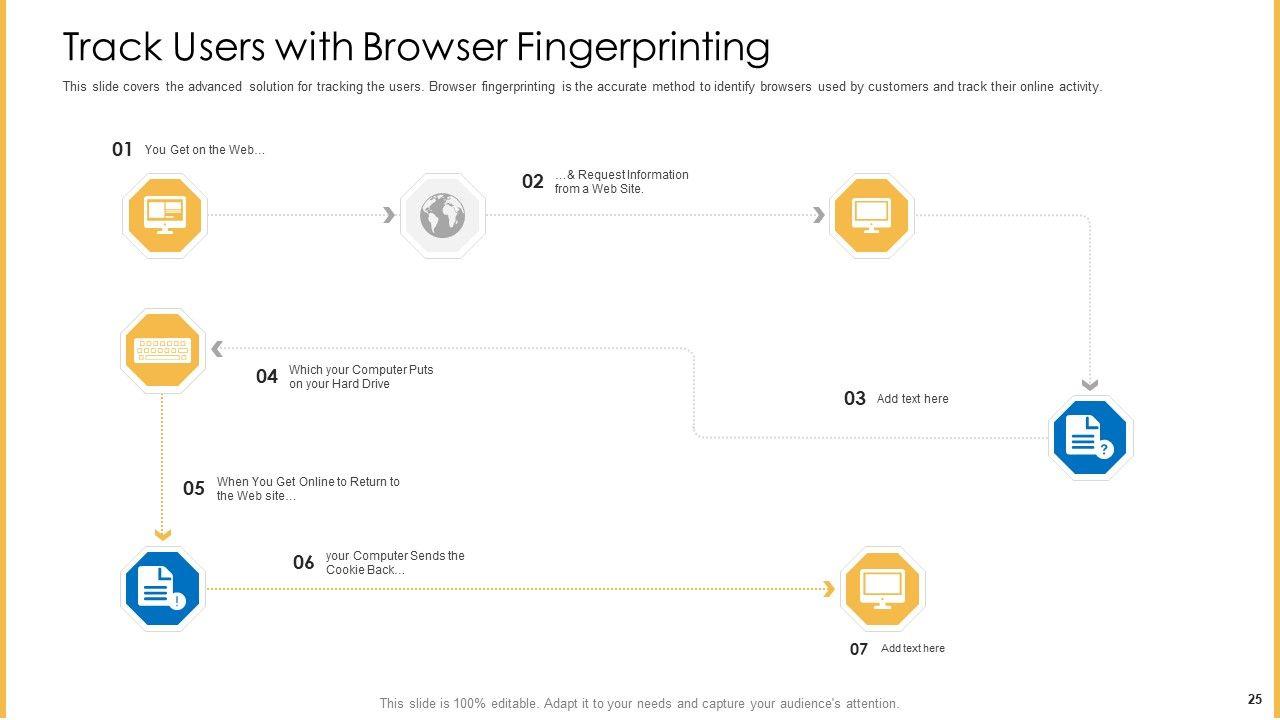The image size is (1280, 720).
Task: Select the '…& Request Information from a Web Site' label
Action: tap(621, 181)
